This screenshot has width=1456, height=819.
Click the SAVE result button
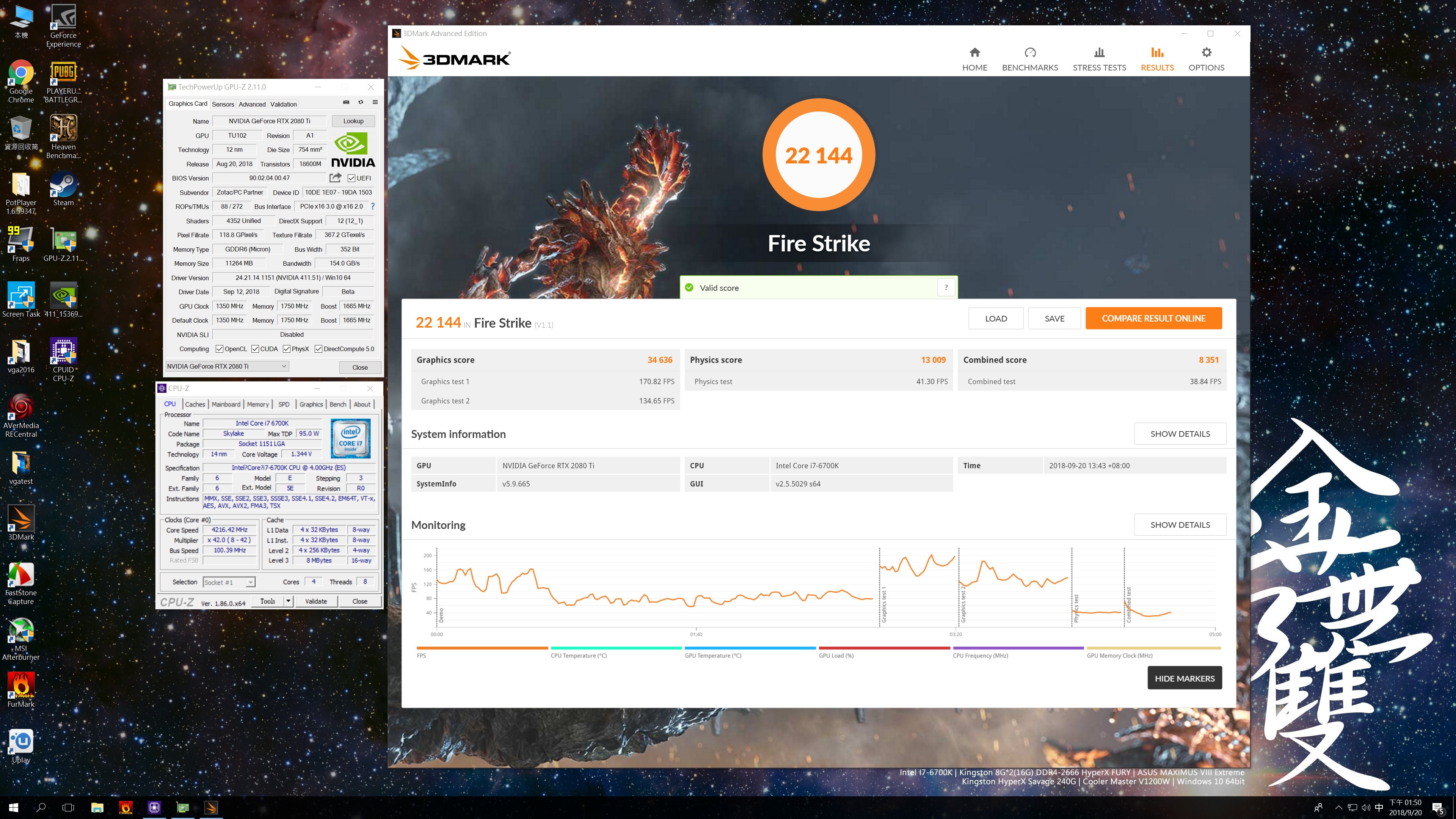click(x=1055, y=318)
